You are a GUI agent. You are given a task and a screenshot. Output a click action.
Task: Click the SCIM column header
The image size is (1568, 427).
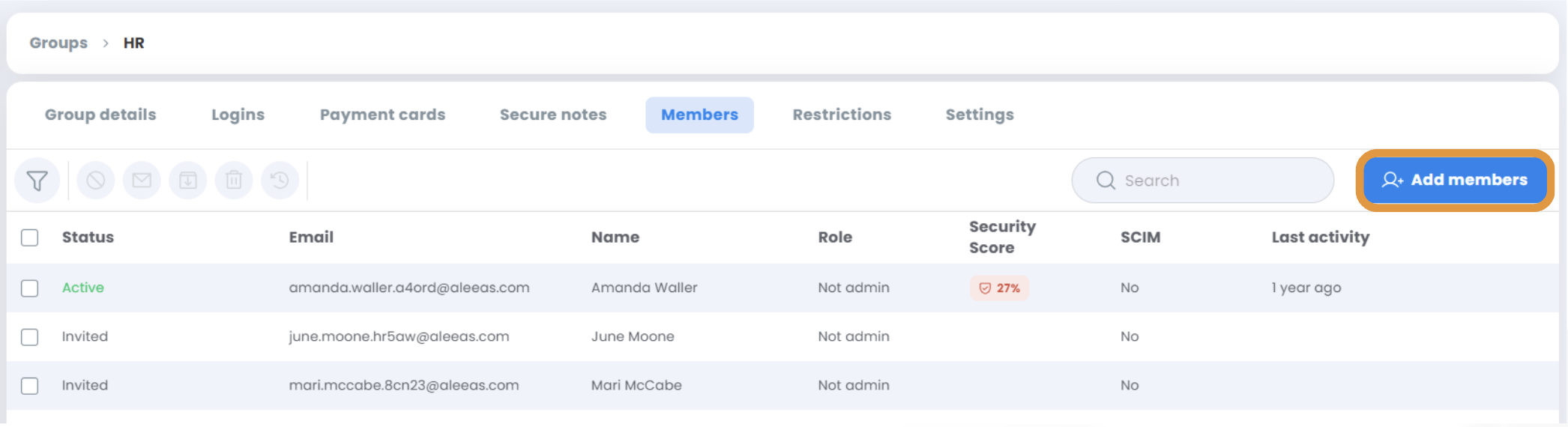pyautogui.click(x=1140, y=237)
